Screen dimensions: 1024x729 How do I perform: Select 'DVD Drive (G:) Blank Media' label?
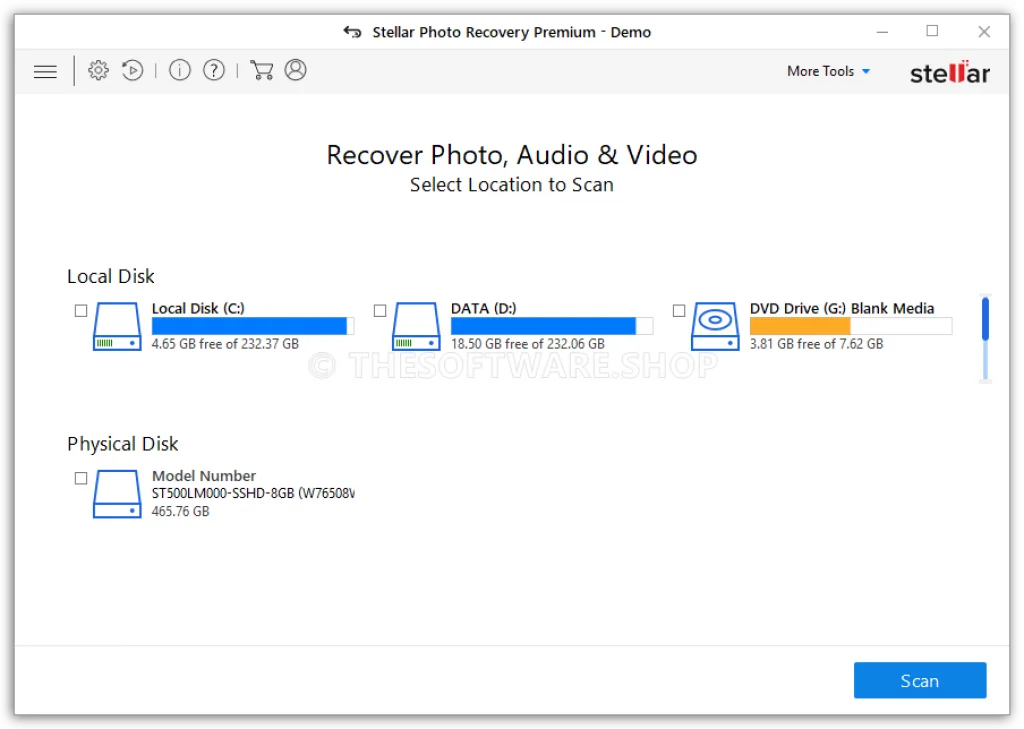pyautogui.click(x=842, y=308)
